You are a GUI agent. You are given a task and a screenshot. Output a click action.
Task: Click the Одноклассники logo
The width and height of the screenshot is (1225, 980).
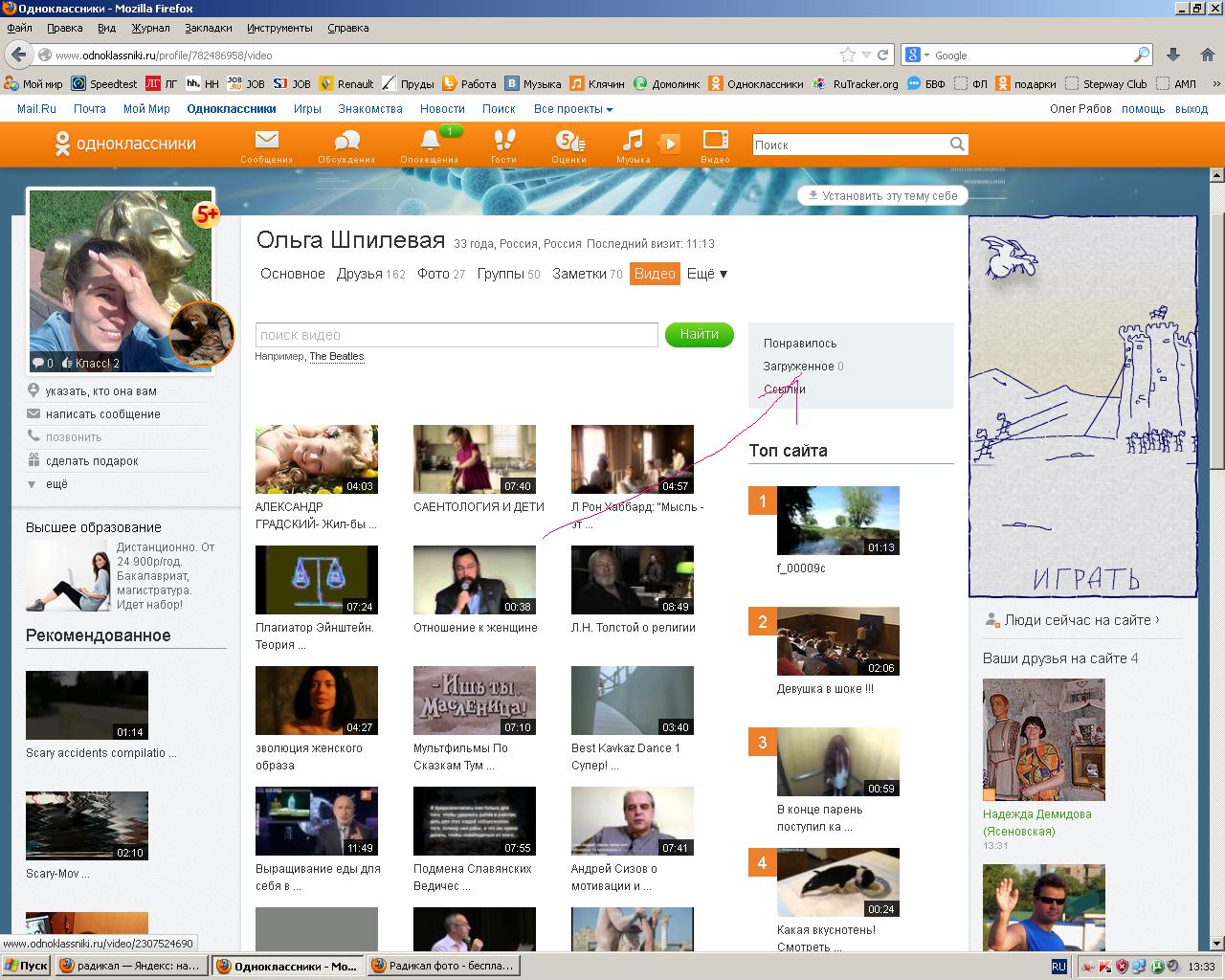pyautogui.click(x=125, y=145)
